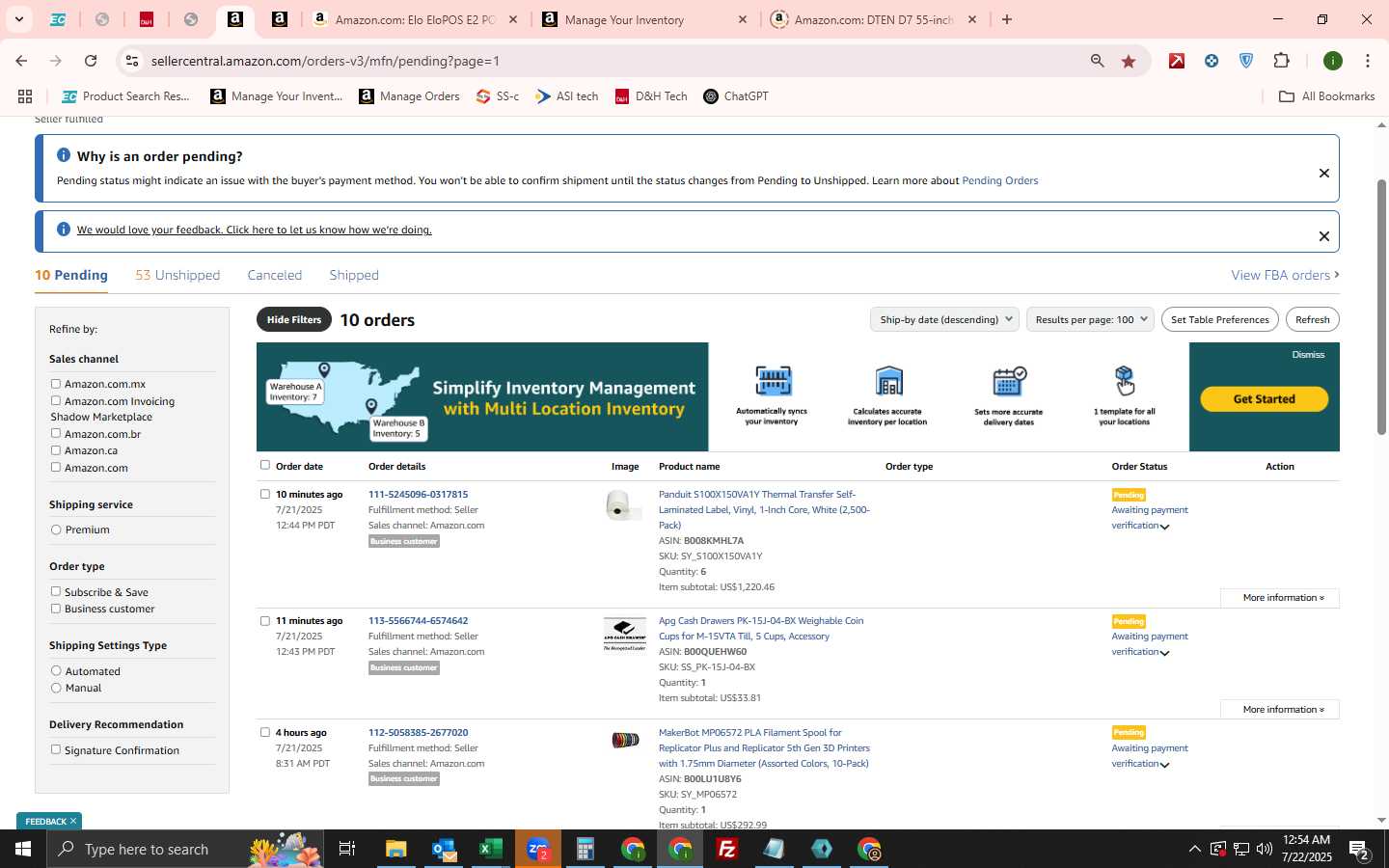Switch to the Shipped orders tab
1389x868 pixels.
pos(354,275)
